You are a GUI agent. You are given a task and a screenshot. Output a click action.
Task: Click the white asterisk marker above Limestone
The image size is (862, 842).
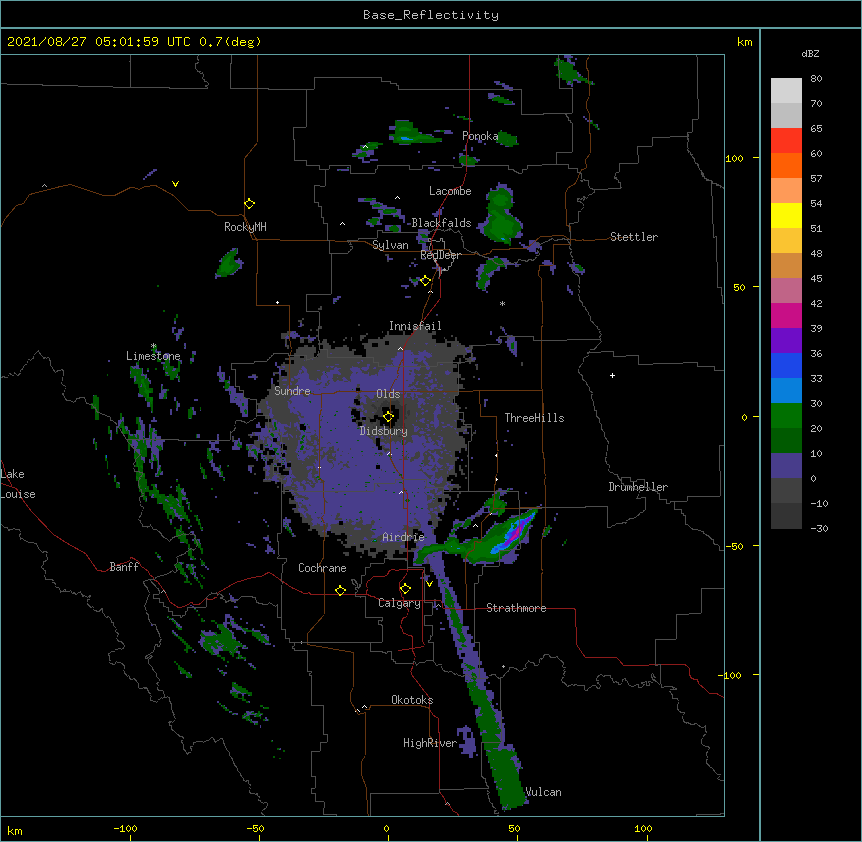click(153, 346)
